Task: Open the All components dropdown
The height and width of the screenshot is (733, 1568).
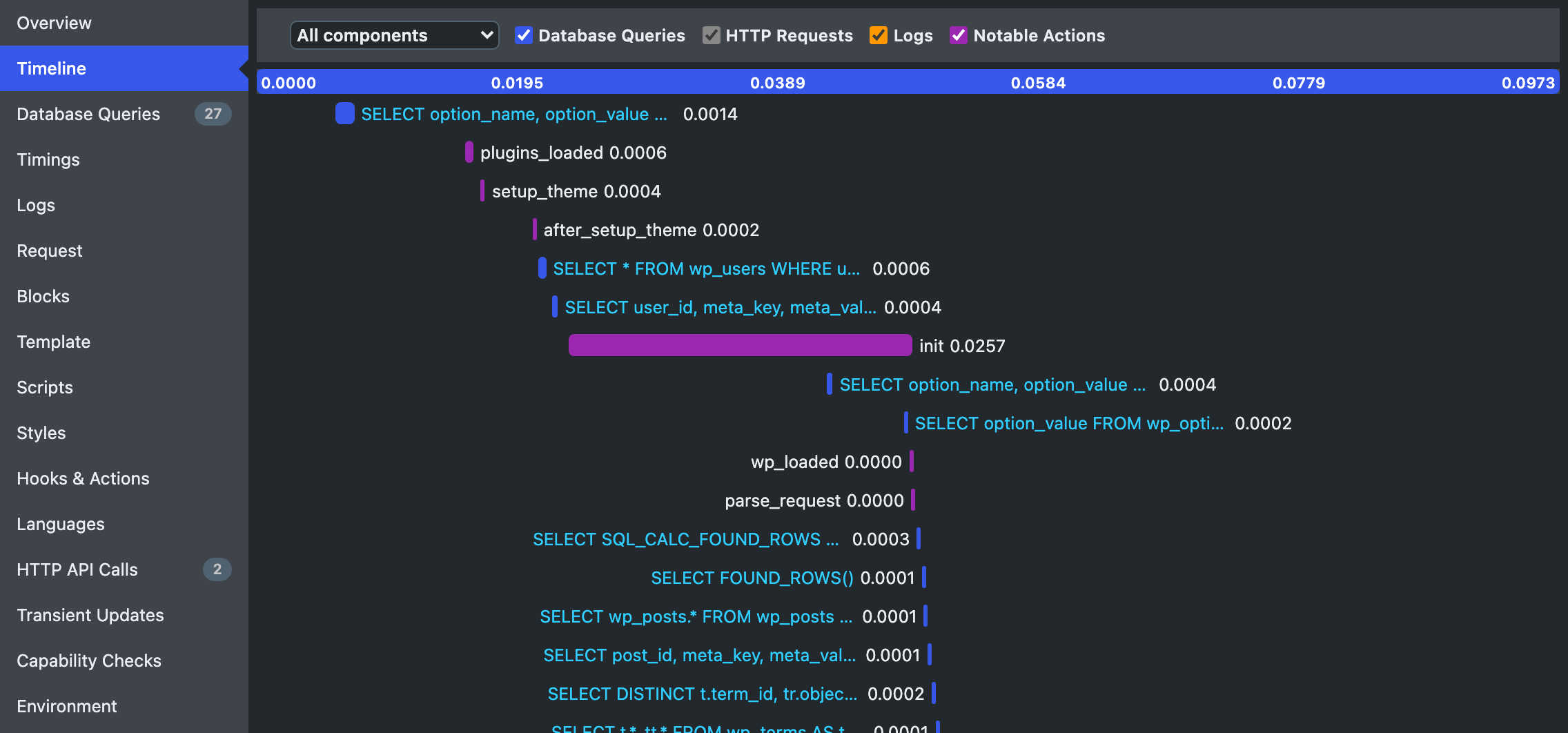Action: [394, 35]
